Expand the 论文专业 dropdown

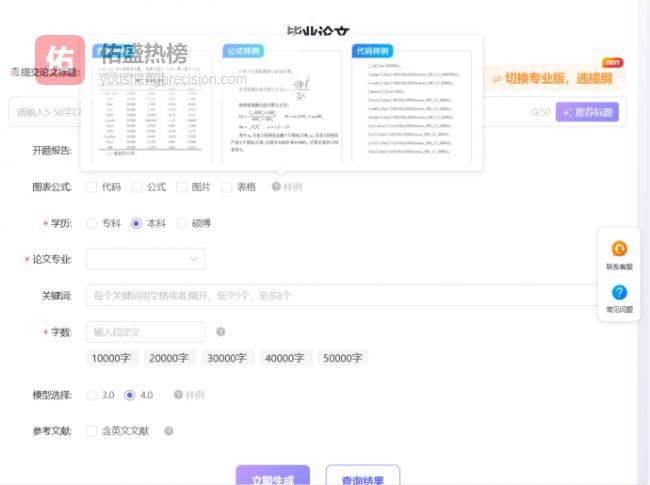click(146, 259)
